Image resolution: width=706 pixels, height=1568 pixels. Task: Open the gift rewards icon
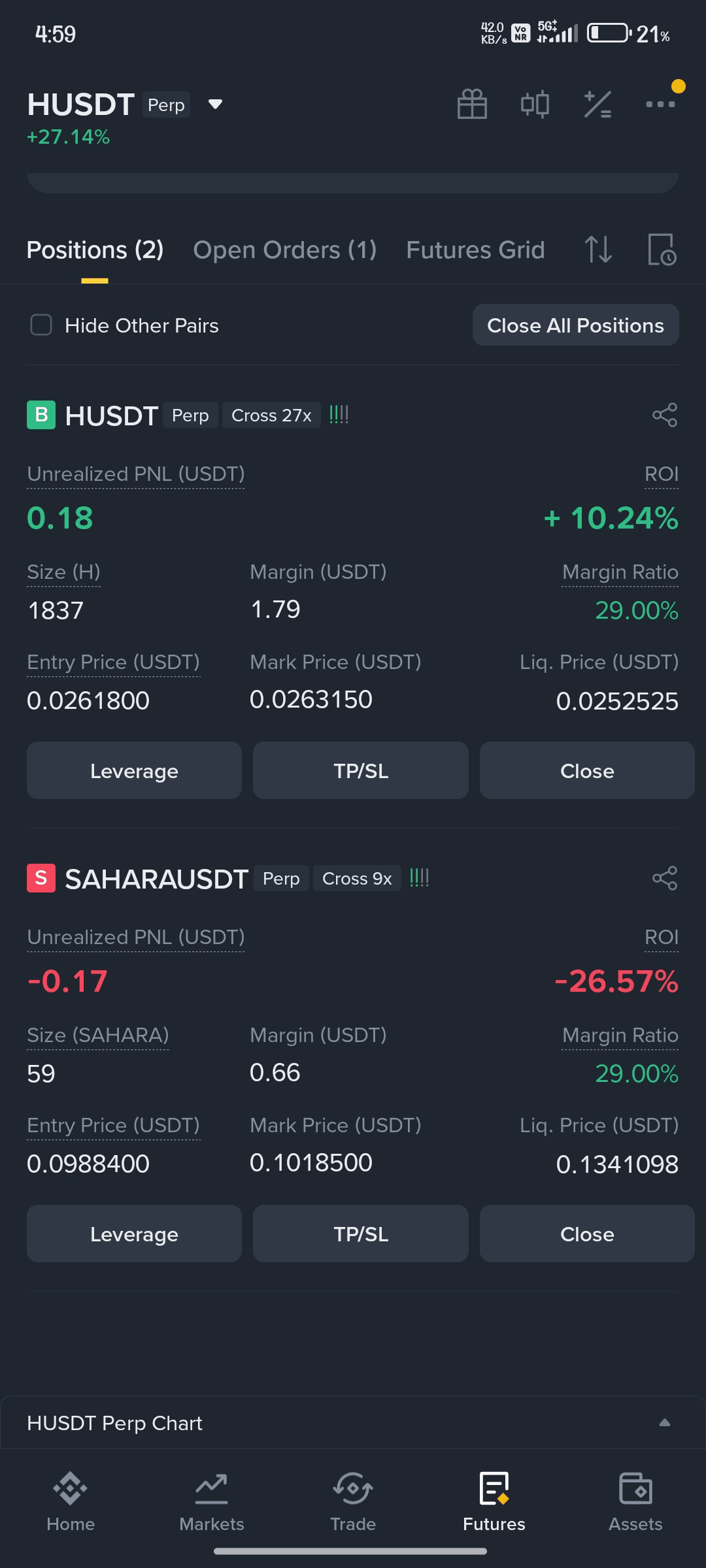click(472, 104)
